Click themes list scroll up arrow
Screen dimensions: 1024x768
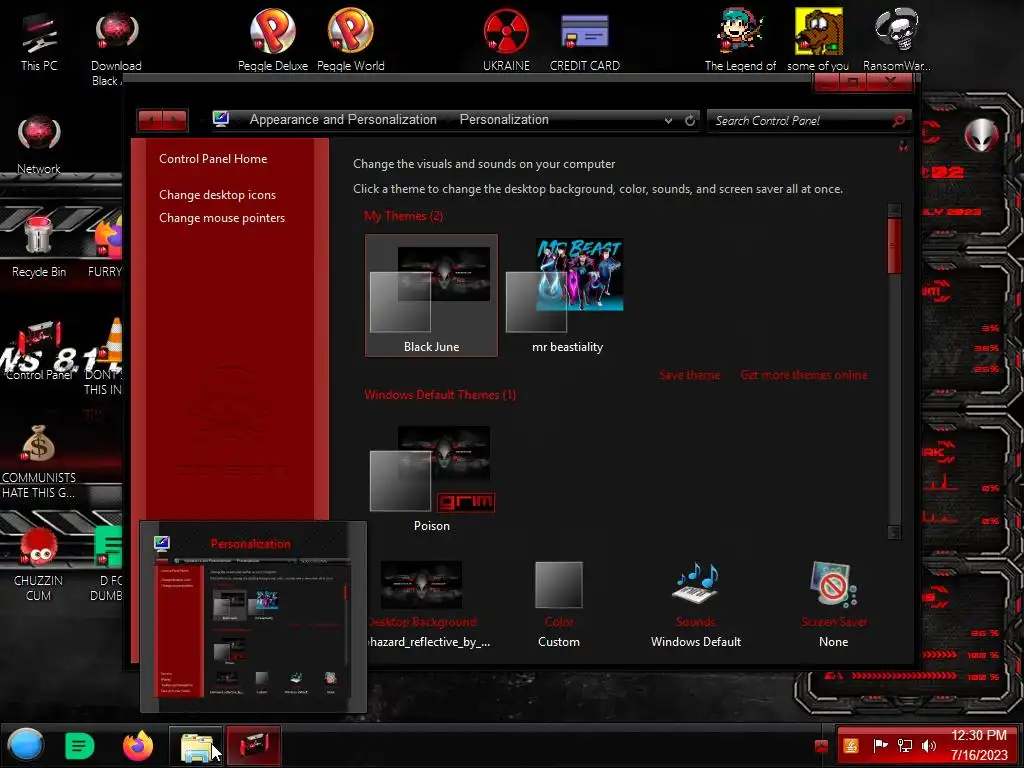pyautogui.click(x=895, y=210)
